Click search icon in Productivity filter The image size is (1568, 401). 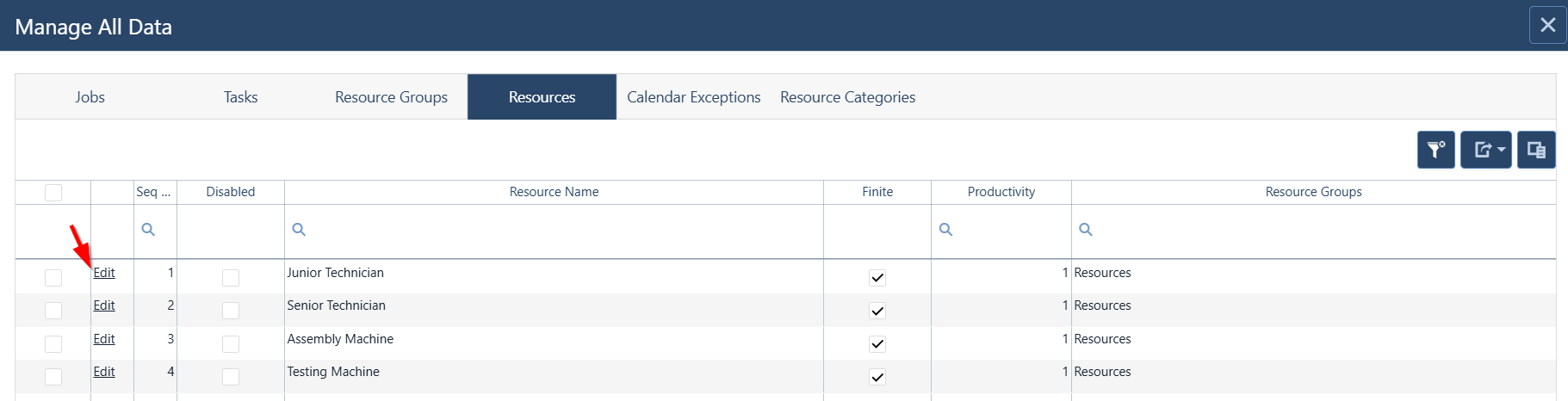[x=945, y=230]
